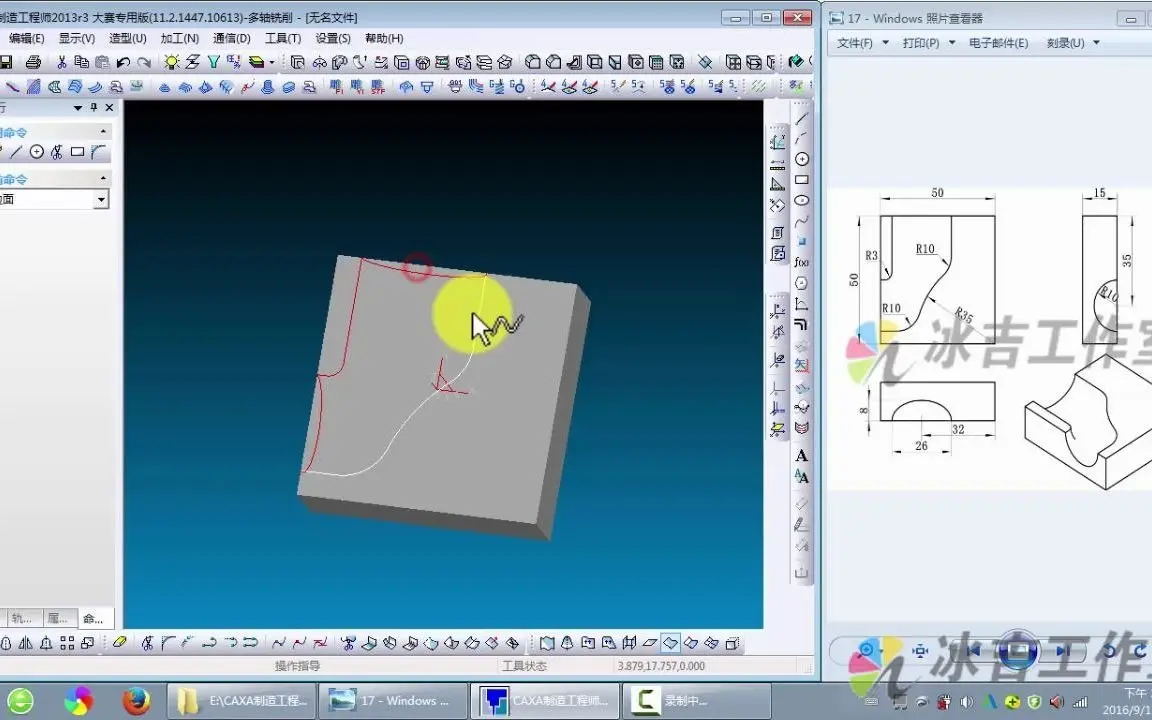Collapse the second command section expander
1152x720 pixels.
103,179
